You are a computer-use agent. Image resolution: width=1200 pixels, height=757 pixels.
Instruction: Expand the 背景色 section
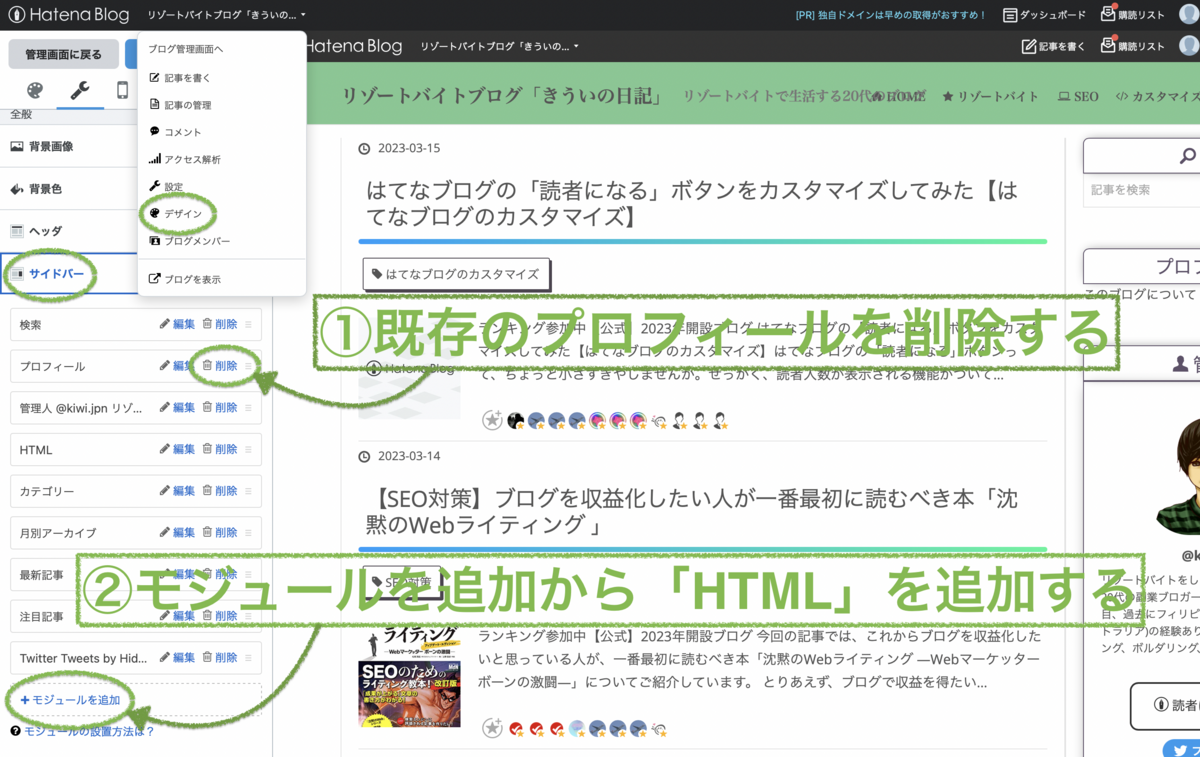136,189
